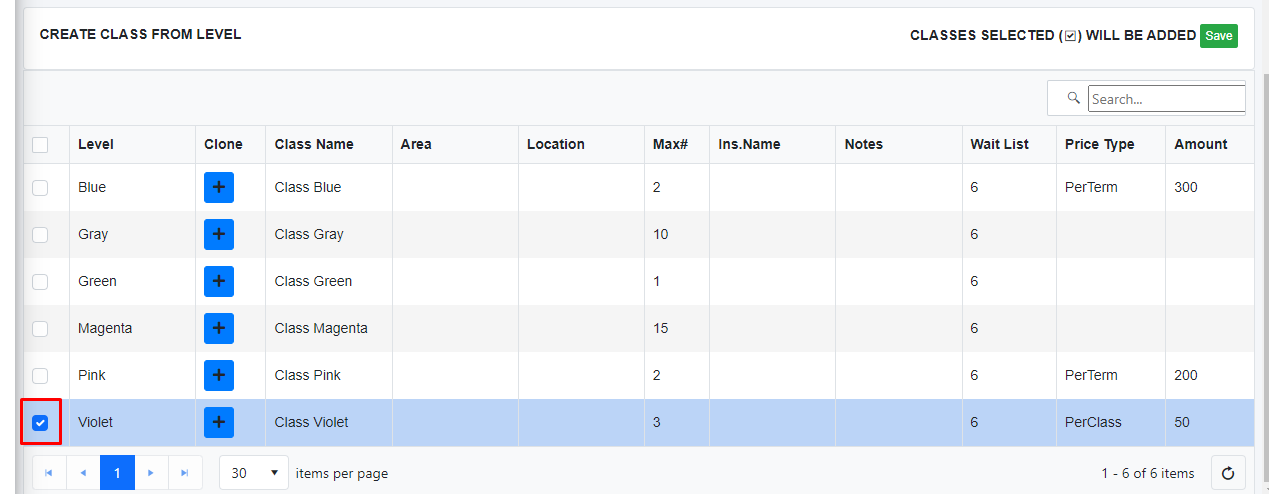
Task: Clone the Green level with plus icon
Action: [219, 281]
